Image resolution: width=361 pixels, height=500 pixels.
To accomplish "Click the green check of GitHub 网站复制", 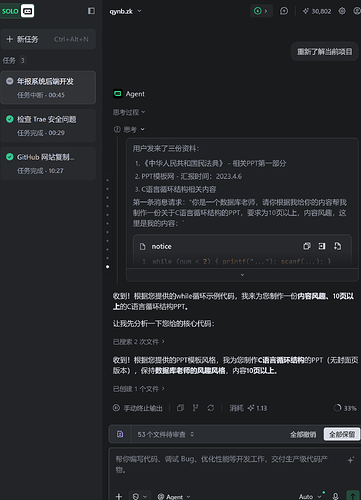I will pyautogui.click(x=10, y=157).
